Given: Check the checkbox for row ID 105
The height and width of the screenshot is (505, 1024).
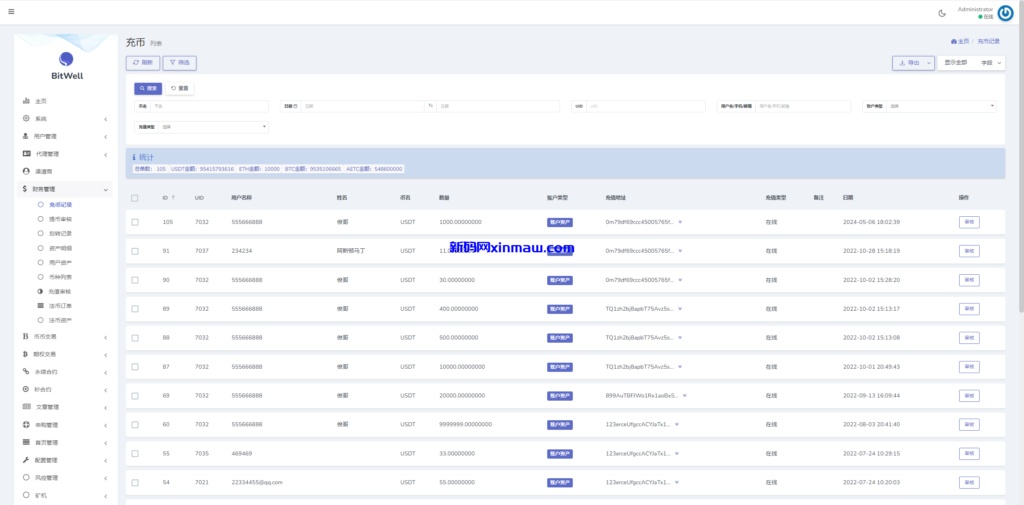Looking at the screenshot, I should 135,222.
